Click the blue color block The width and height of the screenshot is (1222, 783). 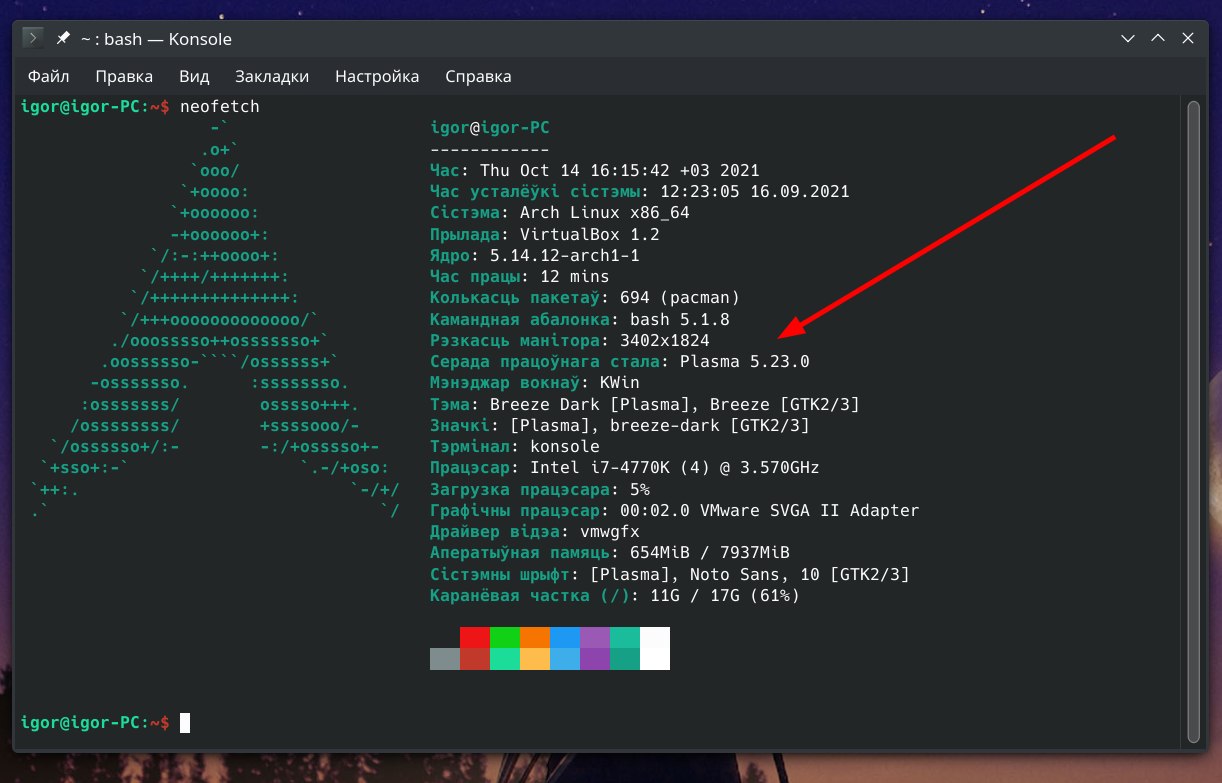tap(565, 638)
